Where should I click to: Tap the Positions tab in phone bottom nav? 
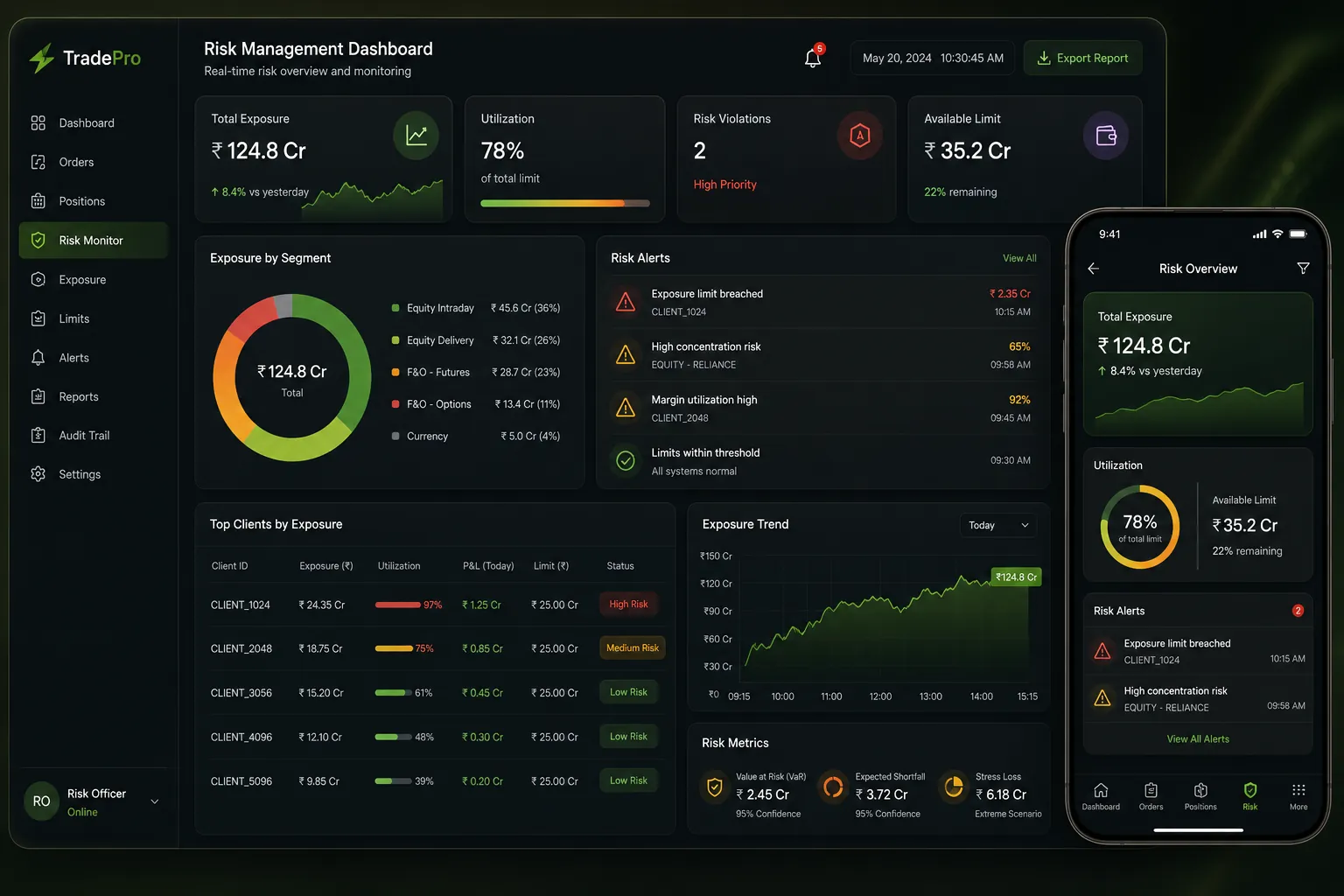point(1200,796)
